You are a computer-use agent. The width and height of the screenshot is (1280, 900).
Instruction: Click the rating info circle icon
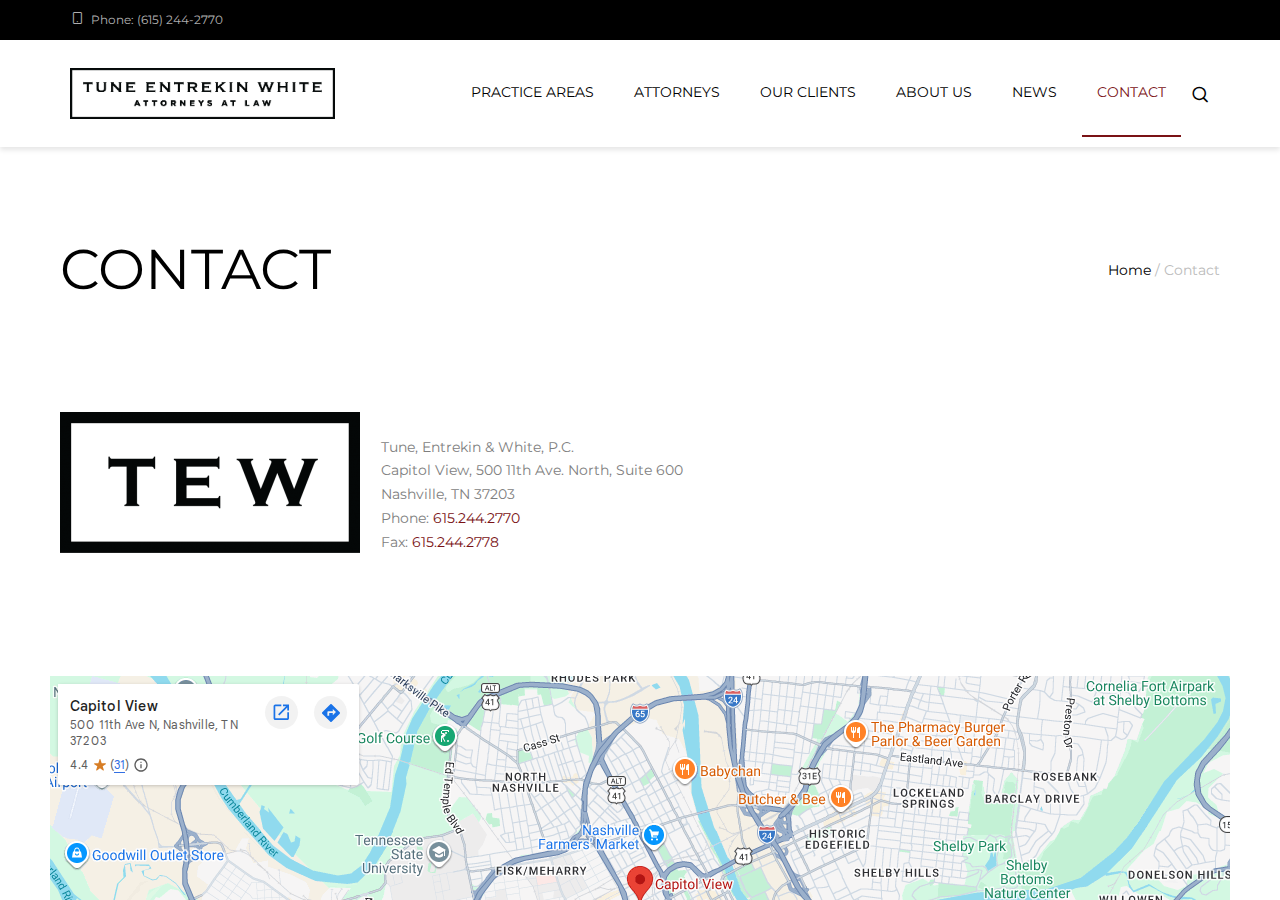pos(141,765)
